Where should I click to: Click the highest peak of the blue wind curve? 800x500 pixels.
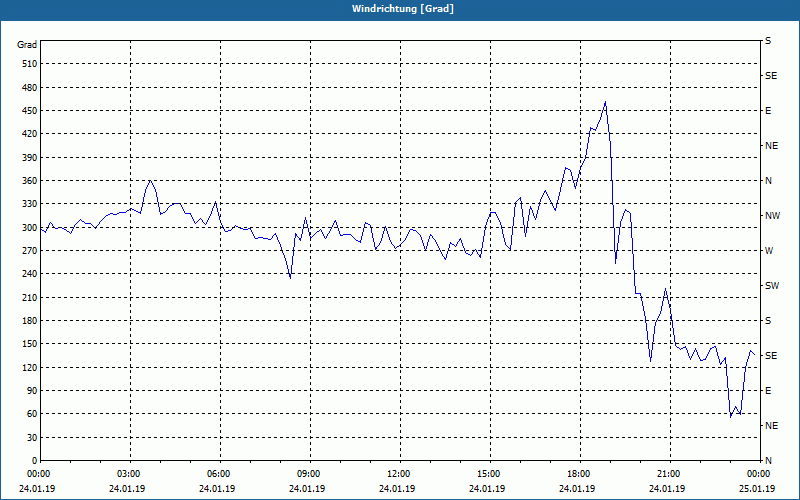coord(605,102)
